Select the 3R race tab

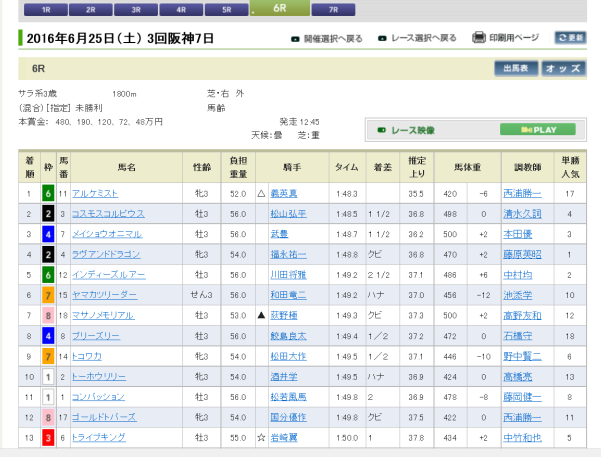pos(136,8)
